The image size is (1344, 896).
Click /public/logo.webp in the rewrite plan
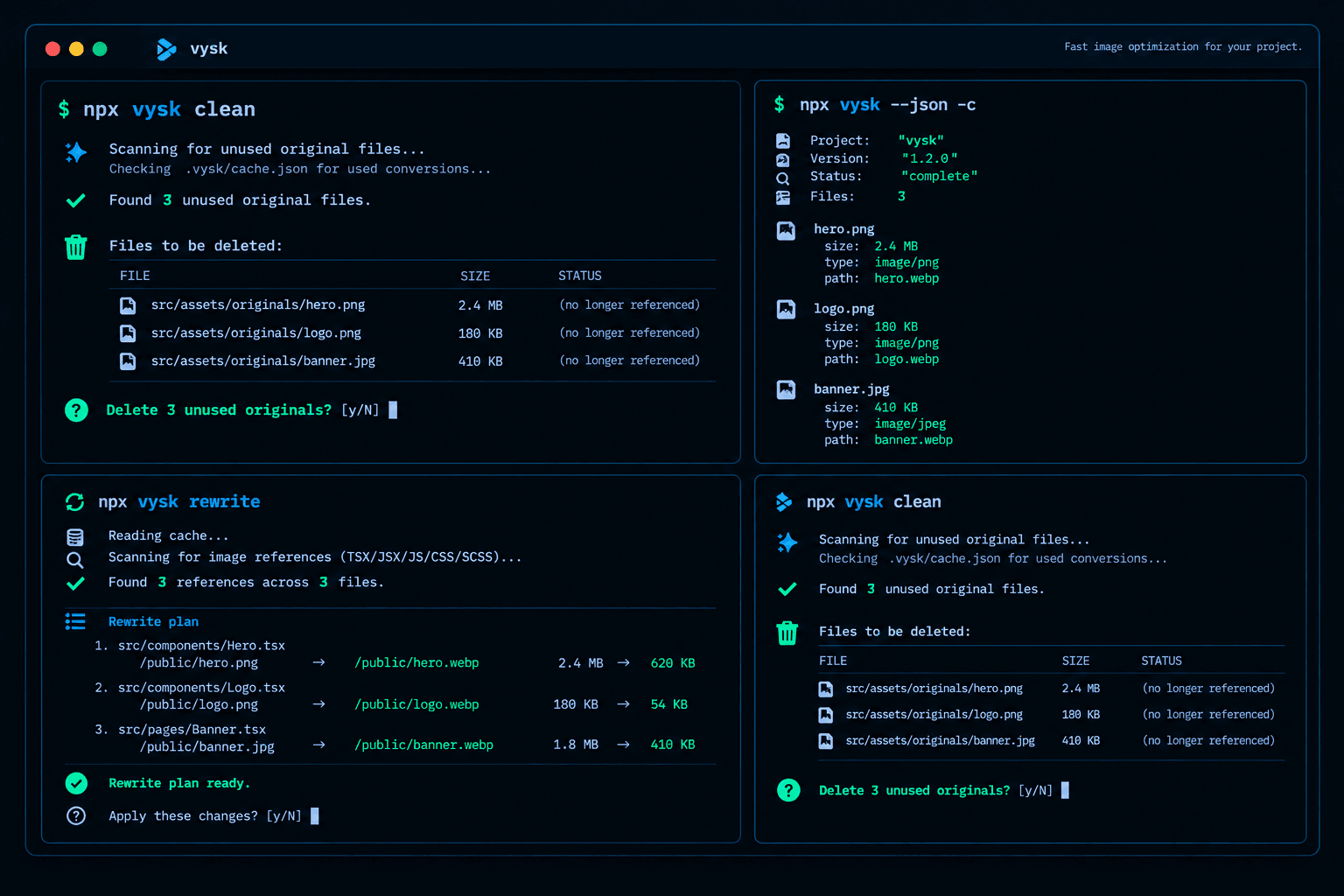point(416,704)
